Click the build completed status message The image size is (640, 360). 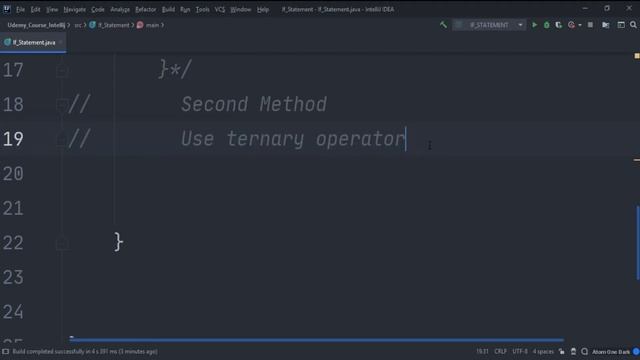click(x=85, y=351)
